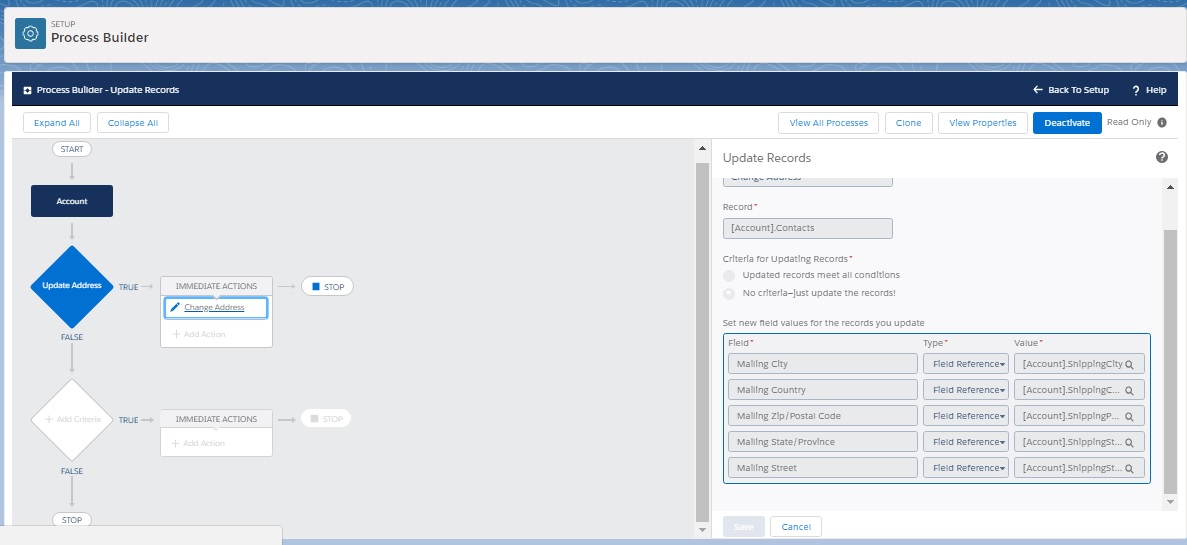The width and height of the screenshot is (1187, 545).
Task: Click the Back To Setup arrow icon
Action: pos(1038,89)
